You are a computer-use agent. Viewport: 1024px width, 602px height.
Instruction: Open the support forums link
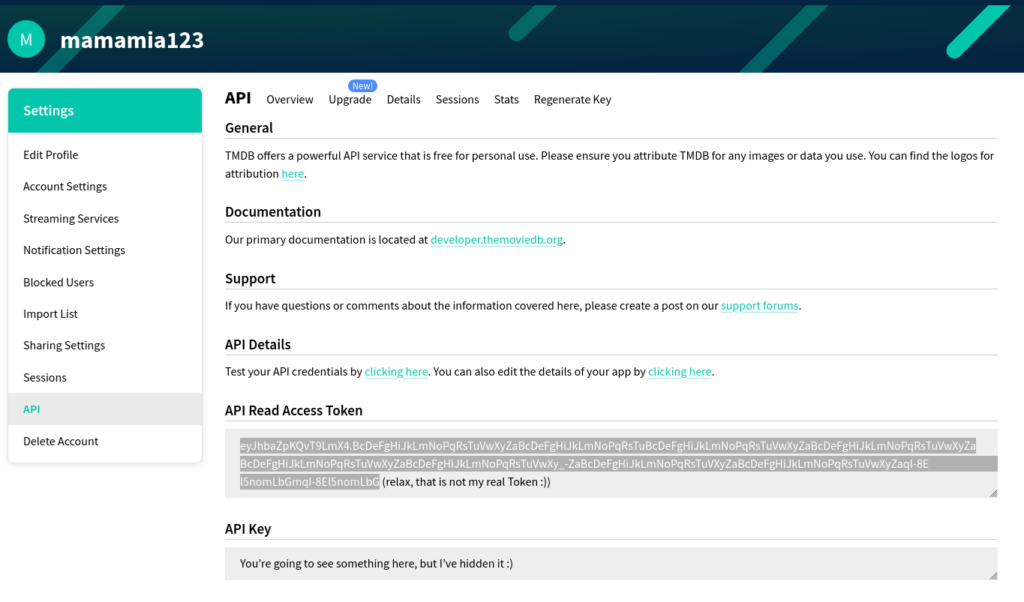click(760, 306)
